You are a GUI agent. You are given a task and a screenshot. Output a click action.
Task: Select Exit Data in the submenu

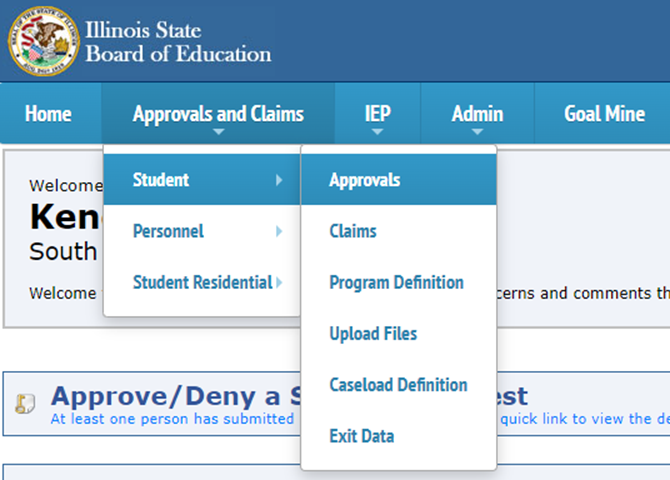pos(362,436)
